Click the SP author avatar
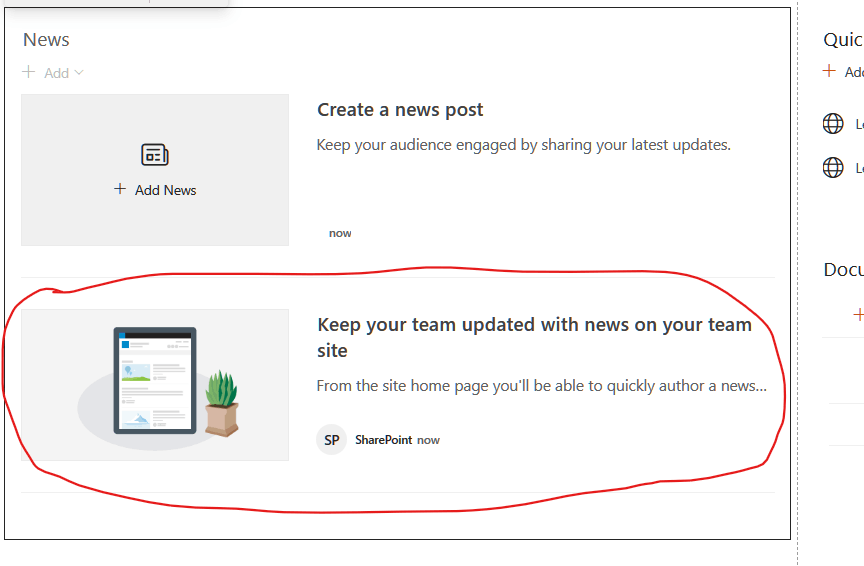The image size is (864, 566). tap(332, 440)
